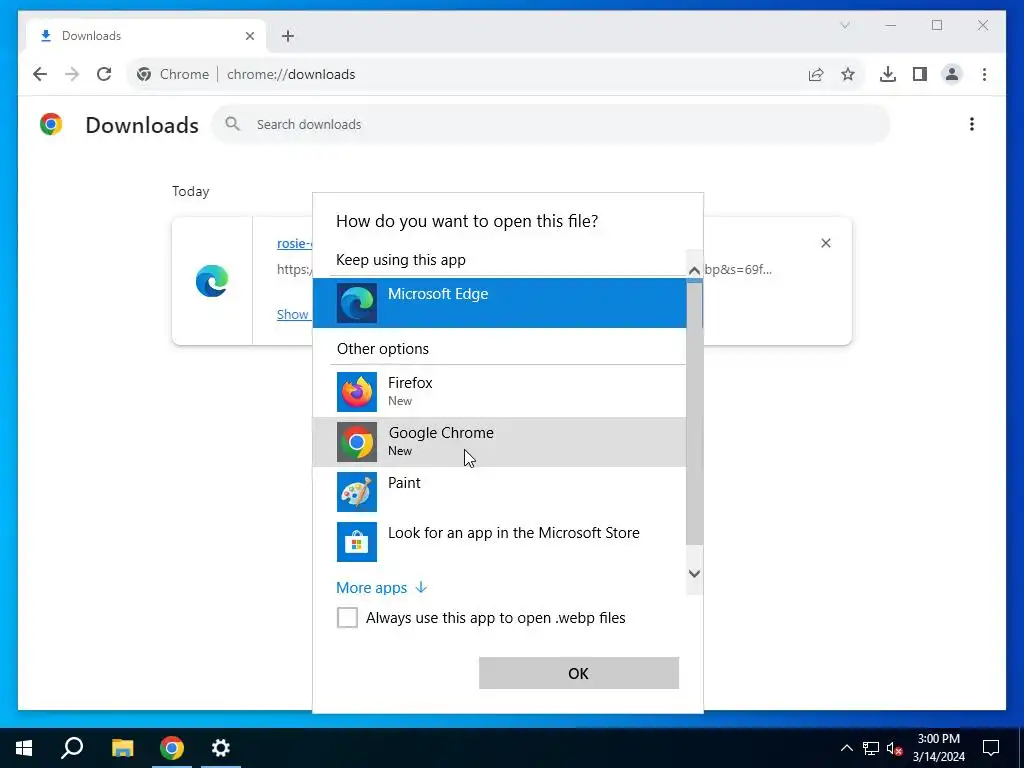Open the muted volume tray icon

[895, 748]
